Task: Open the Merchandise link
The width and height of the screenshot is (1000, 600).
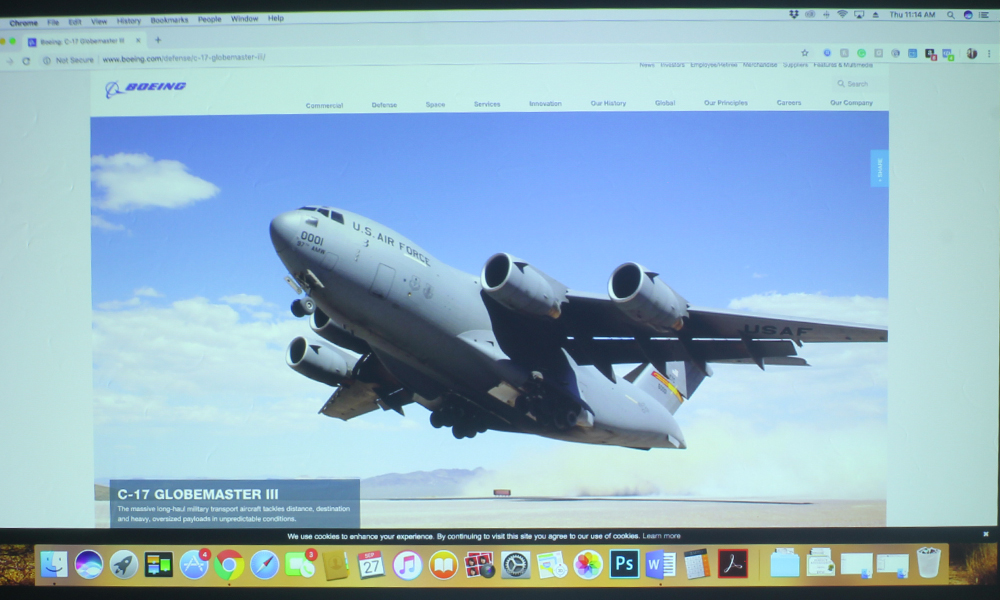Action: point(760,65)
